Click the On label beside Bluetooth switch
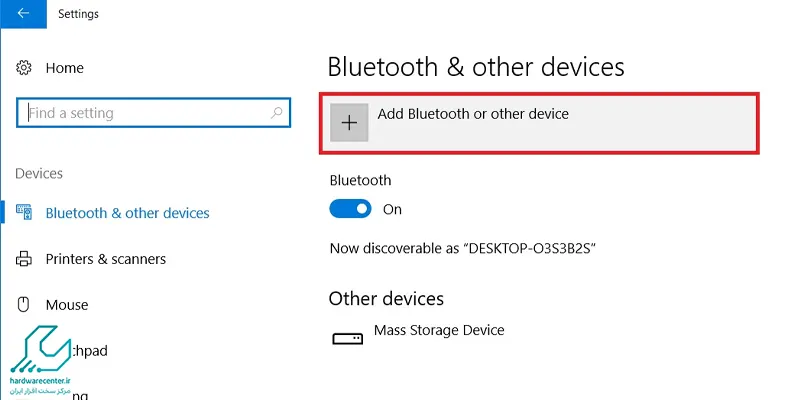 coord(392,210)
